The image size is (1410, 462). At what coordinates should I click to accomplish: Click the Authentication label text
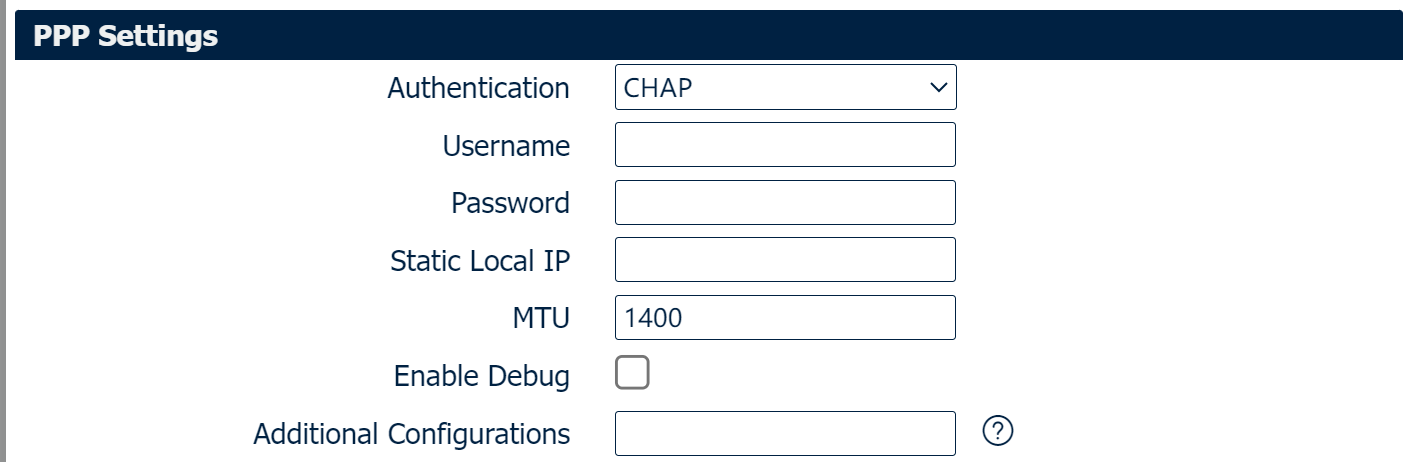478,88
